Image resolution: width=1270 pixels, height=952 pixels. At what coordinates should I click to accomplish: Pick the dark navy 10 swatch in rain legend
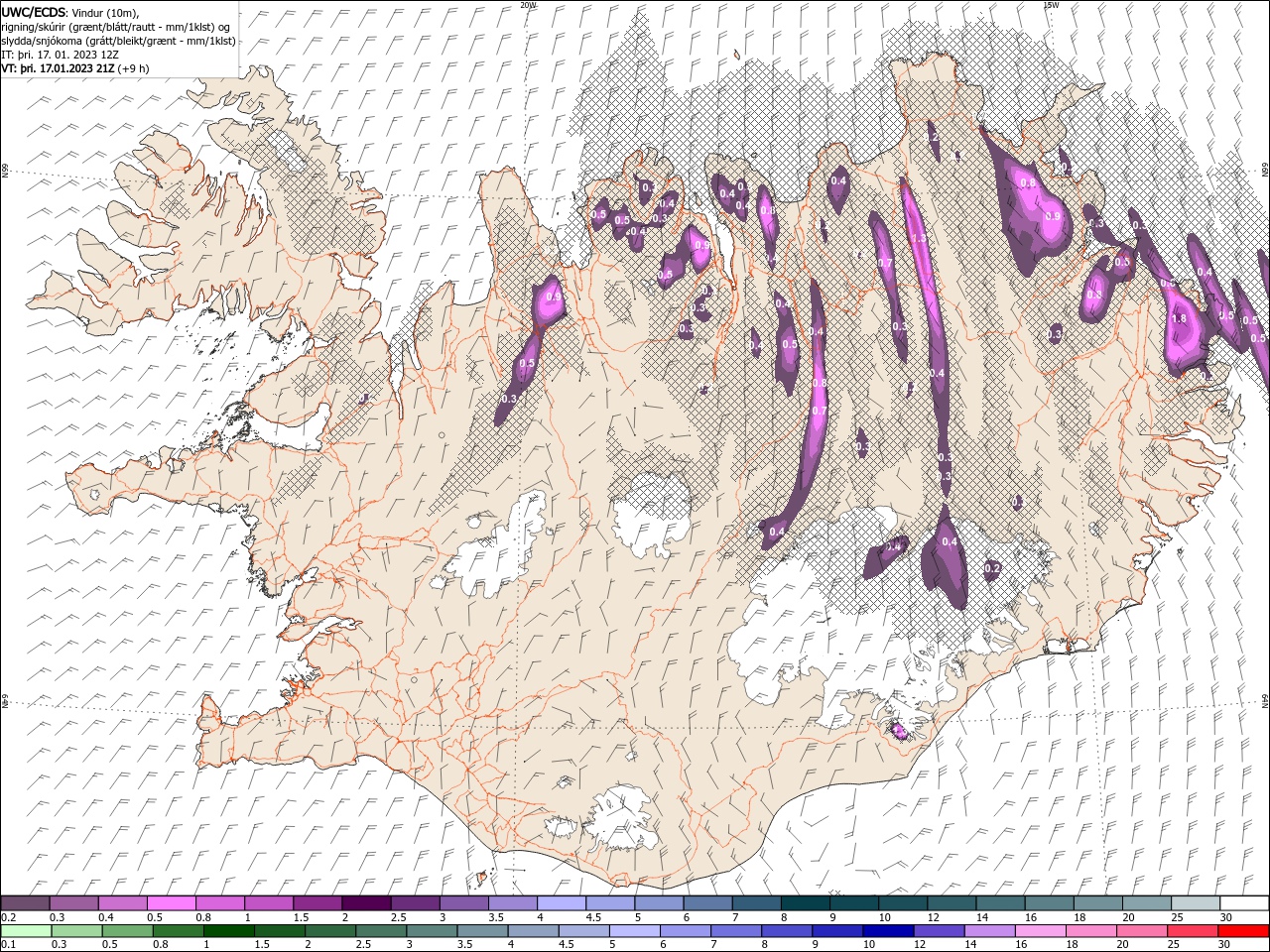point(888,931)
